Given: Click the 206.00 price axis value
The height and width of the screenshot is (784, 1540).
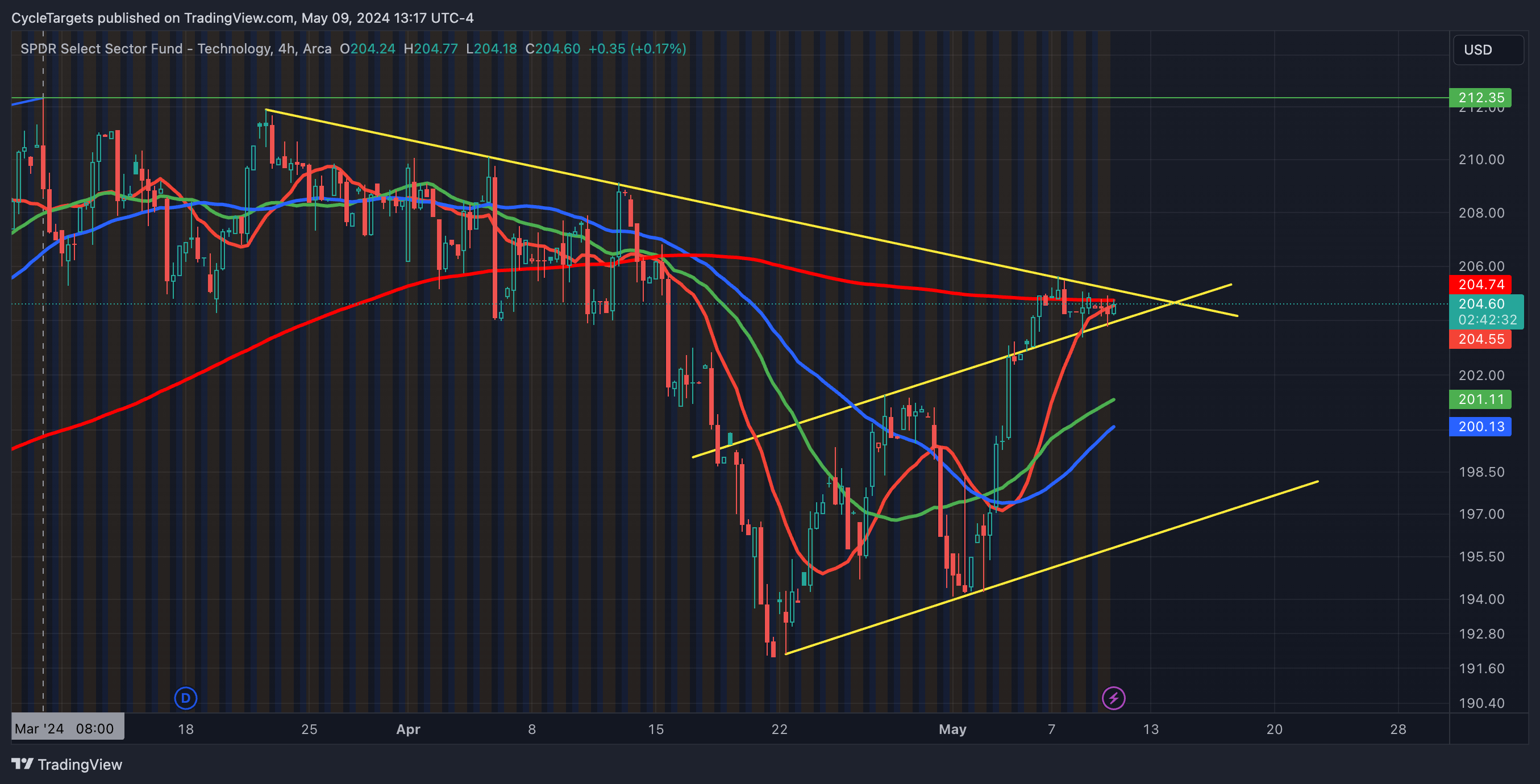Looking at the screenshot, I should (x=1481, y=266).
